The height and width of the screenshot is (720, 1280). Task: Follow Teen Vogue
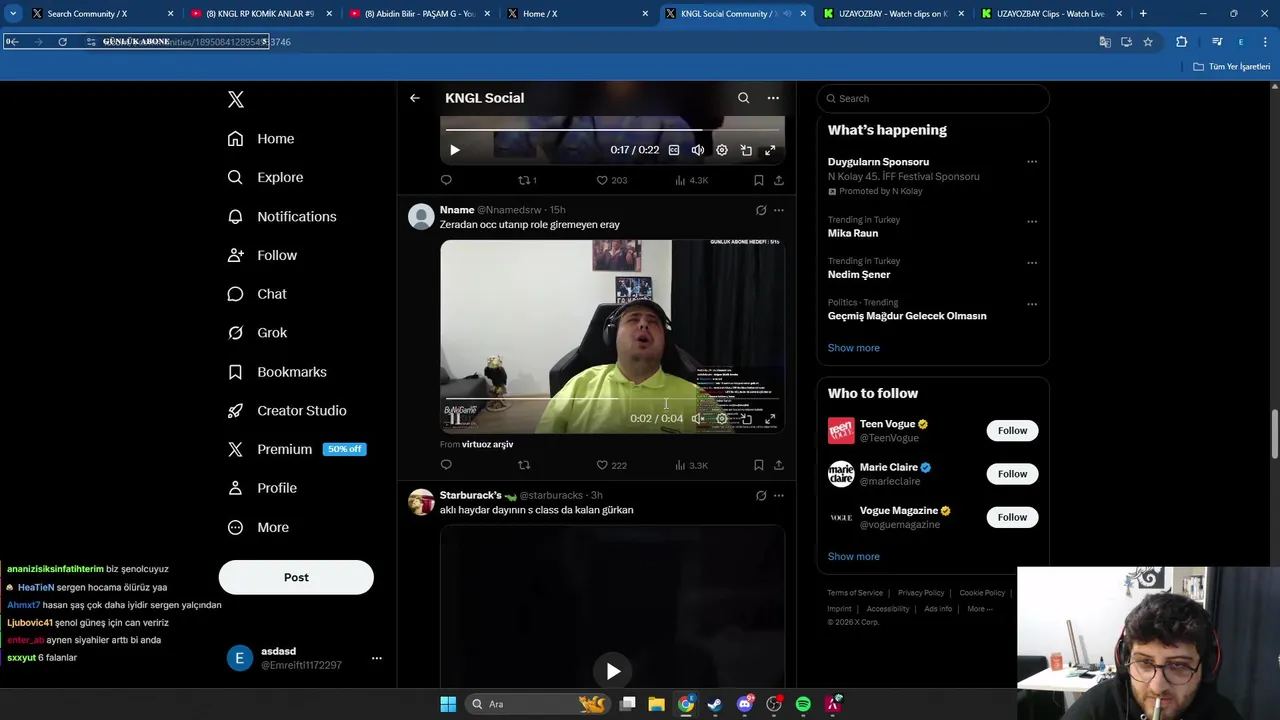(x=1012, y=431)
